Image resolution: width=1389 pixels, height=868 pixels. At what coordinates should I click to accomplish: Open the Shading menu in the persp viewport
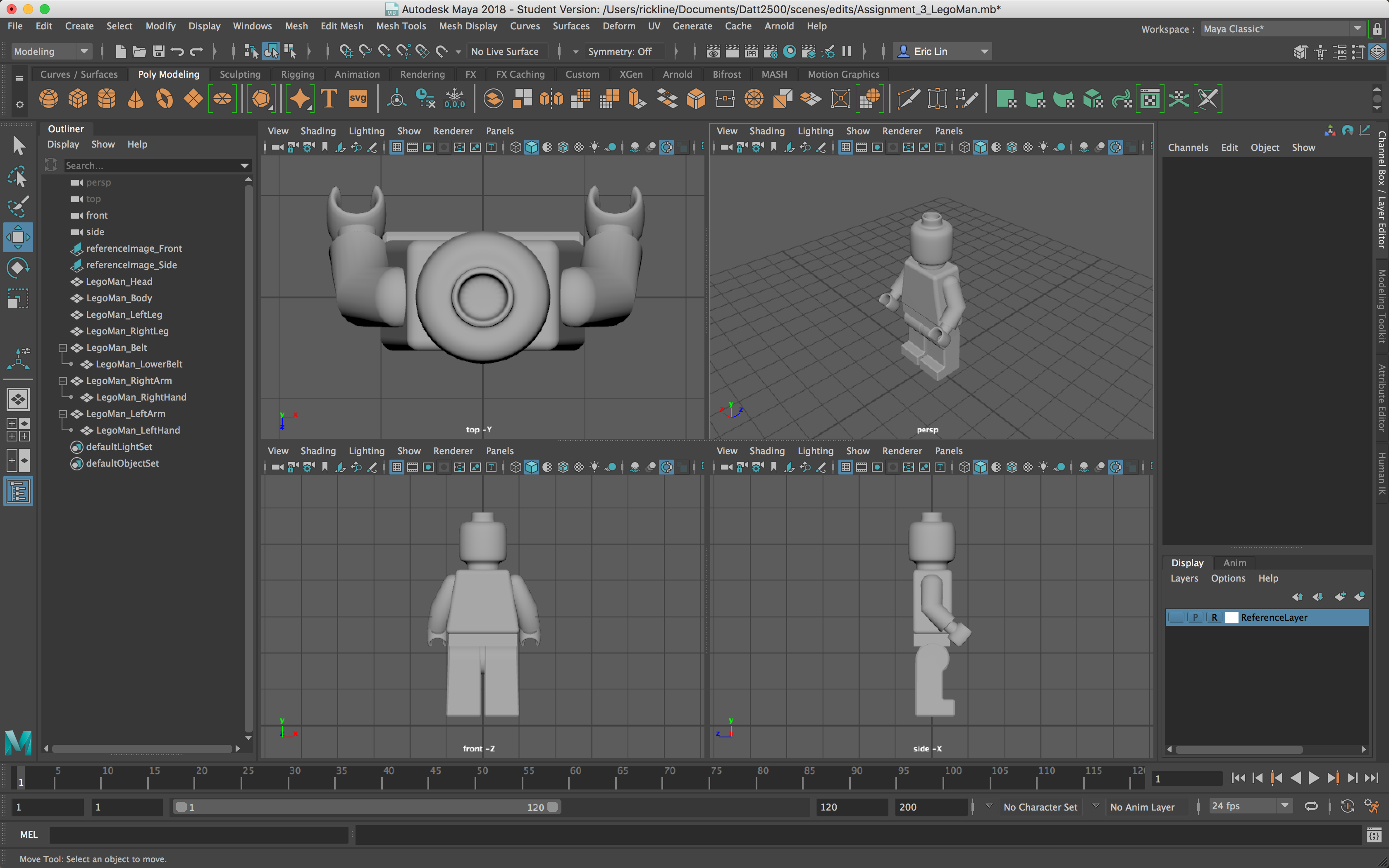(x=767, y=131)
